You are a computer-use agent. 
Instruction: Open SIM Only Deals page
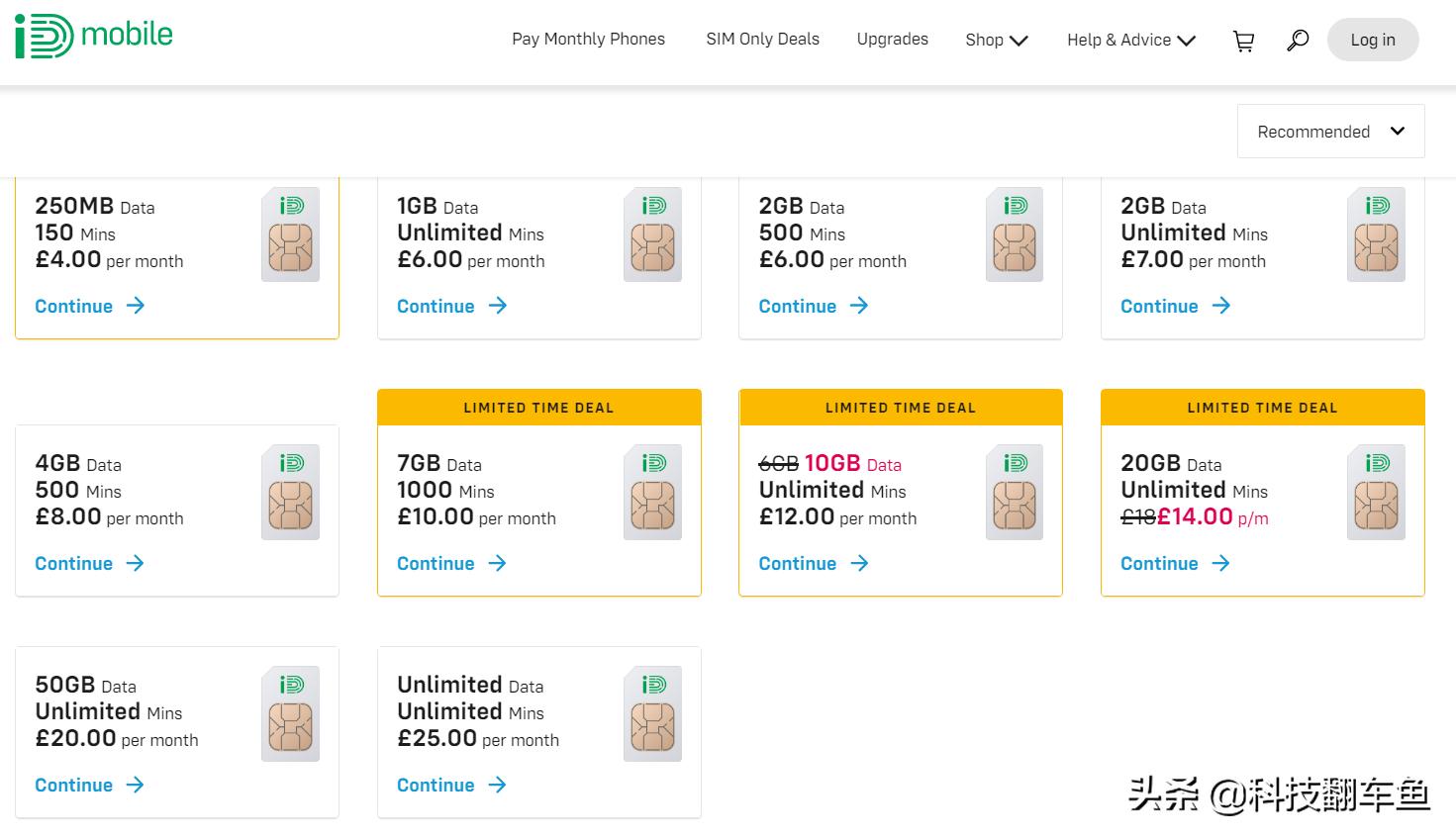[762, 40]
